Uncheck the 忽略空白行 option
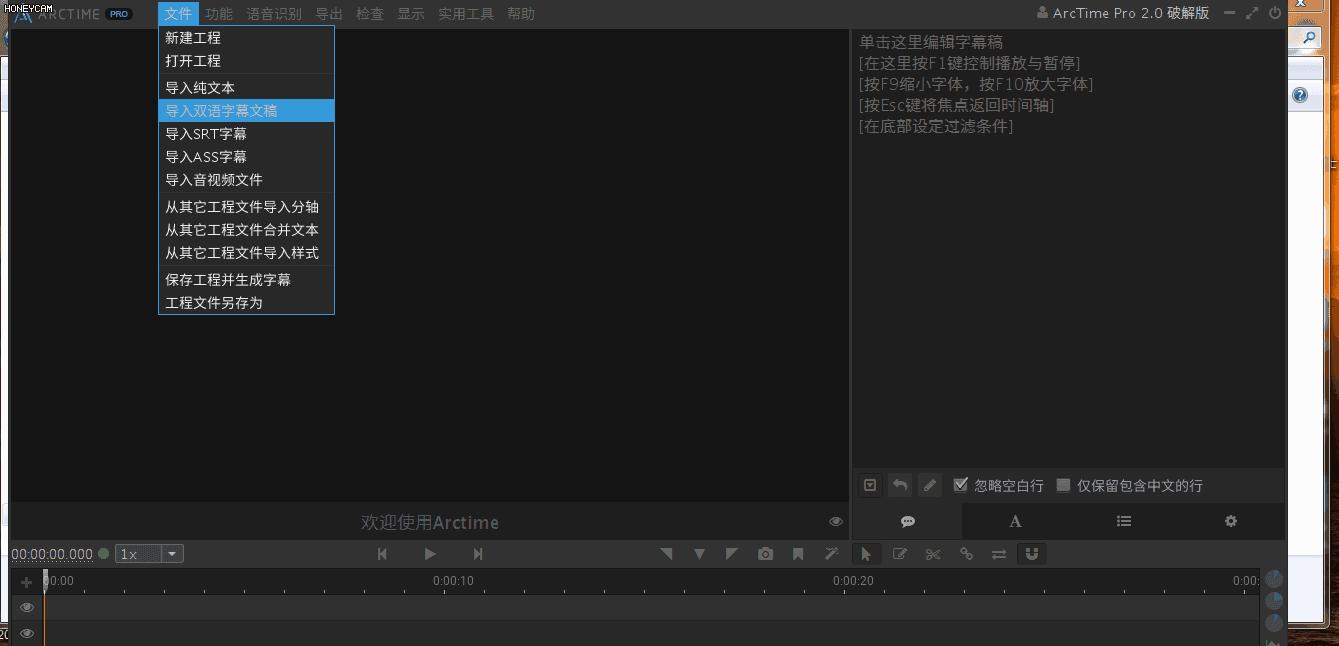This screenshot has width=1339, height=646. tap(960, 485)
